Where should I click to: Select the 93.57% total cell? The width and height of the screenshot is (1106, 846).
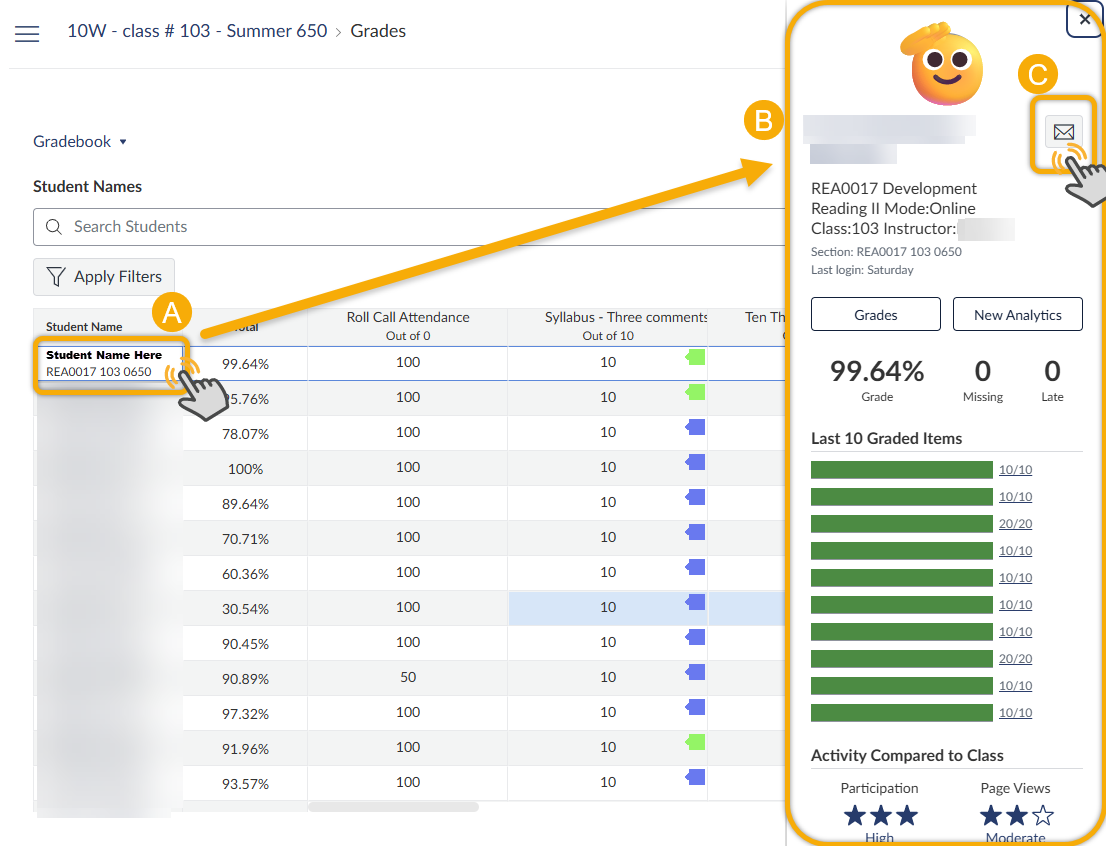[x=245, y=784]
